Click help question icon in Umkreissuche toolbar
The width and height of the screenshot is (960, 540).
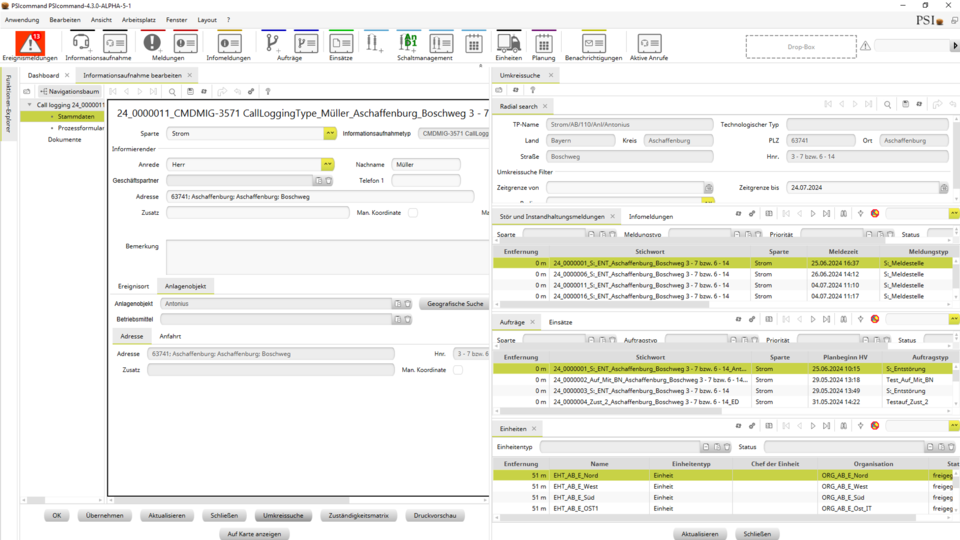pyautogui.click(x=533, y=90)
